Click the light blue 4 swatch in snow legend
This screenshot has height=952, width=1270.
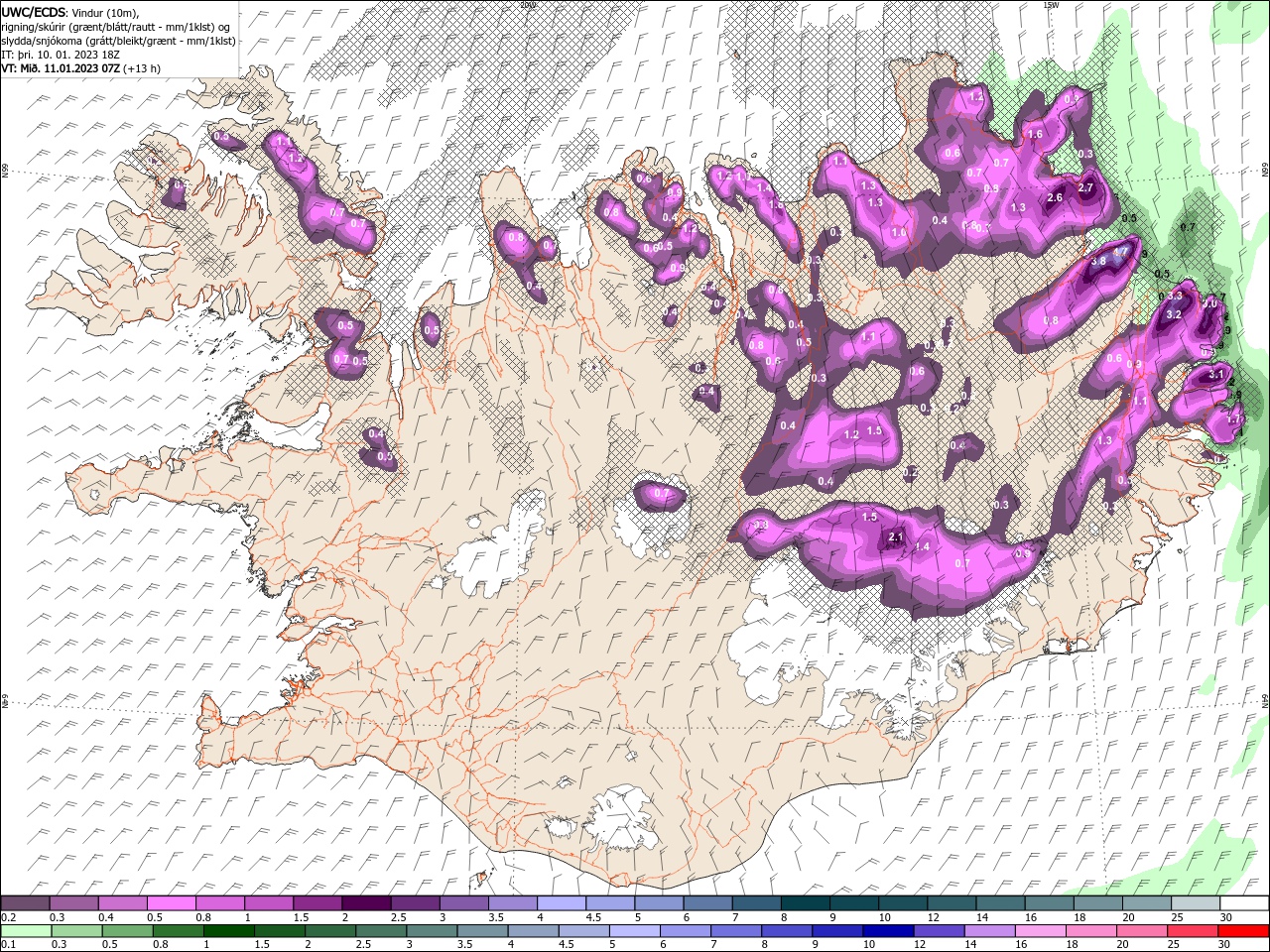[x=562, y=903]
